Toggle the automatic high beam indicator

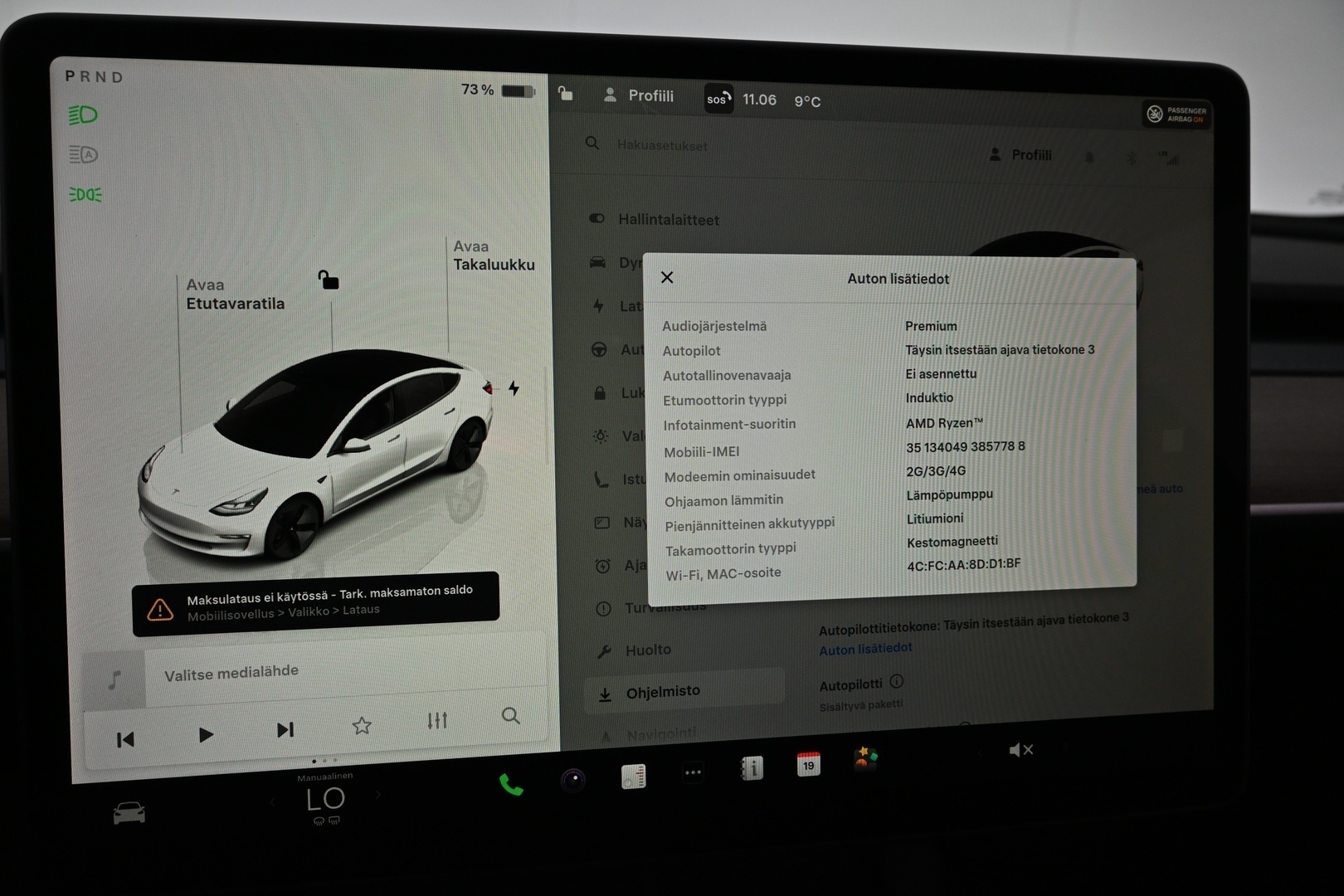(83, 154)
